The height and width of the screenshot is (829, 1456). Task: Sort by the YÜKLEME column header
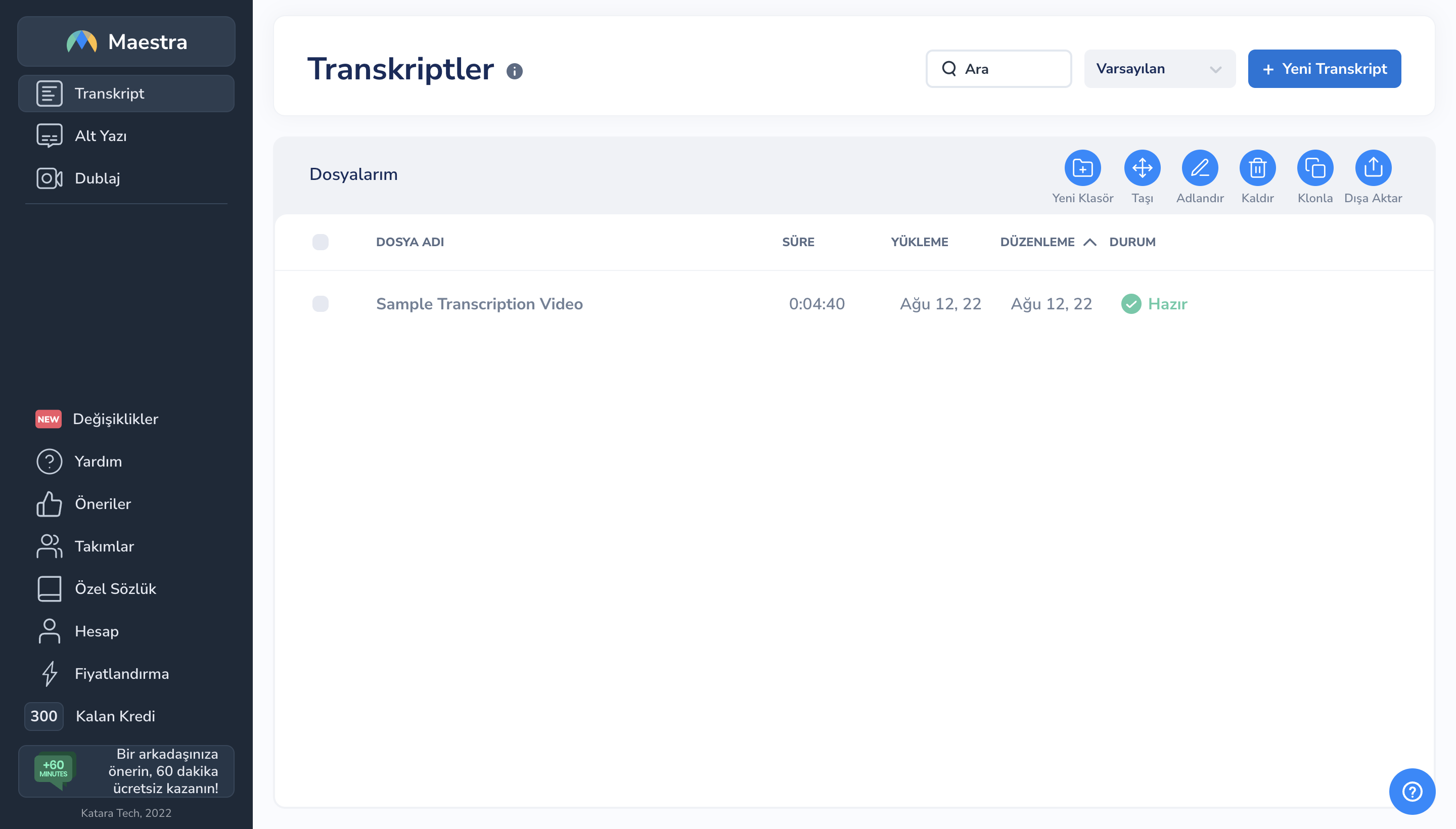point(919,242)
